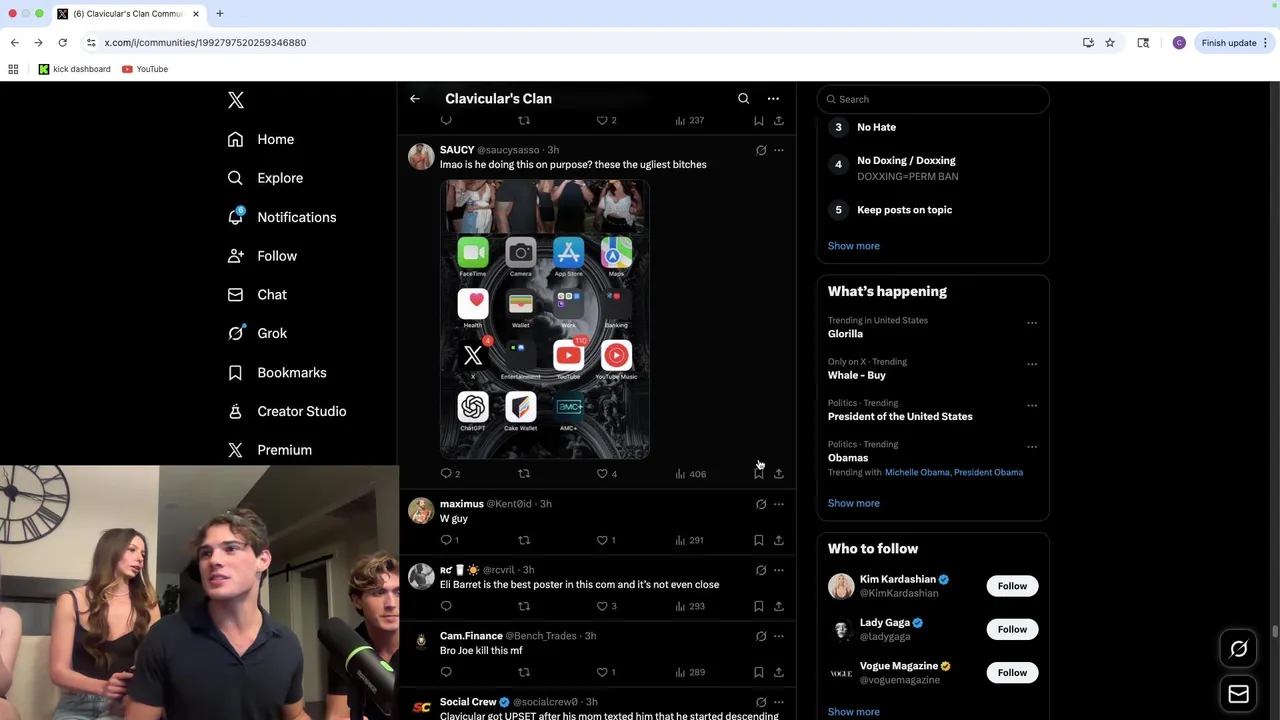
Task: Open Grok in sidebar
Action: tap(257, 333)
